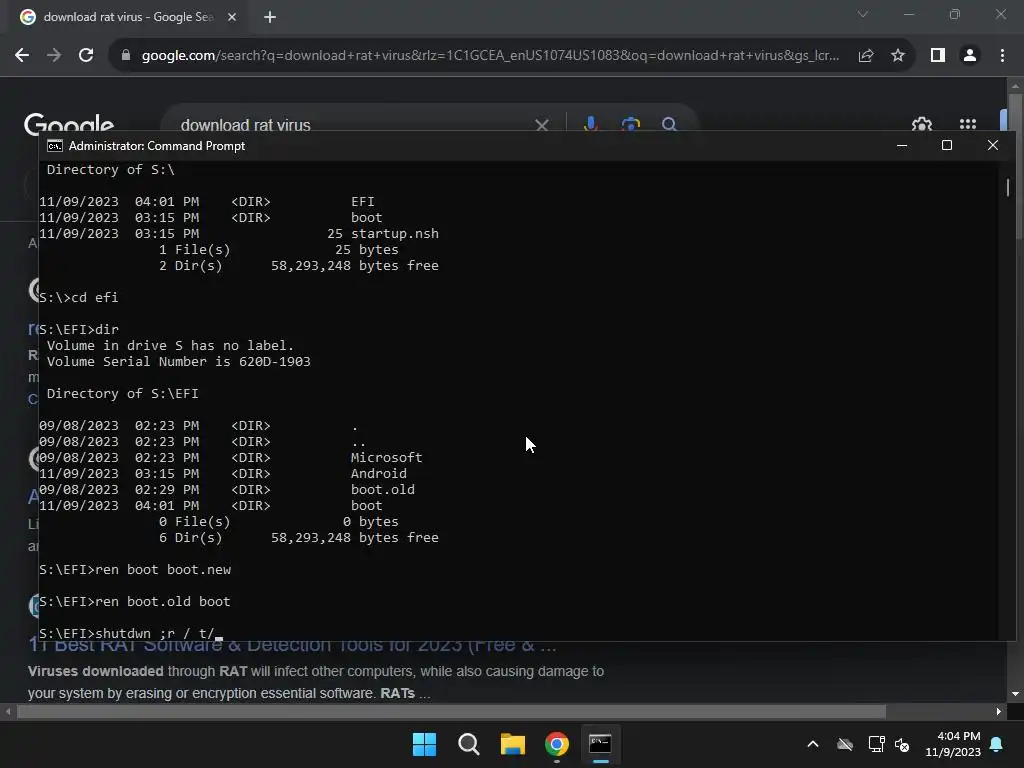Open a new Chrome tab
The image size is (1024, 768).
pos(270,17)
